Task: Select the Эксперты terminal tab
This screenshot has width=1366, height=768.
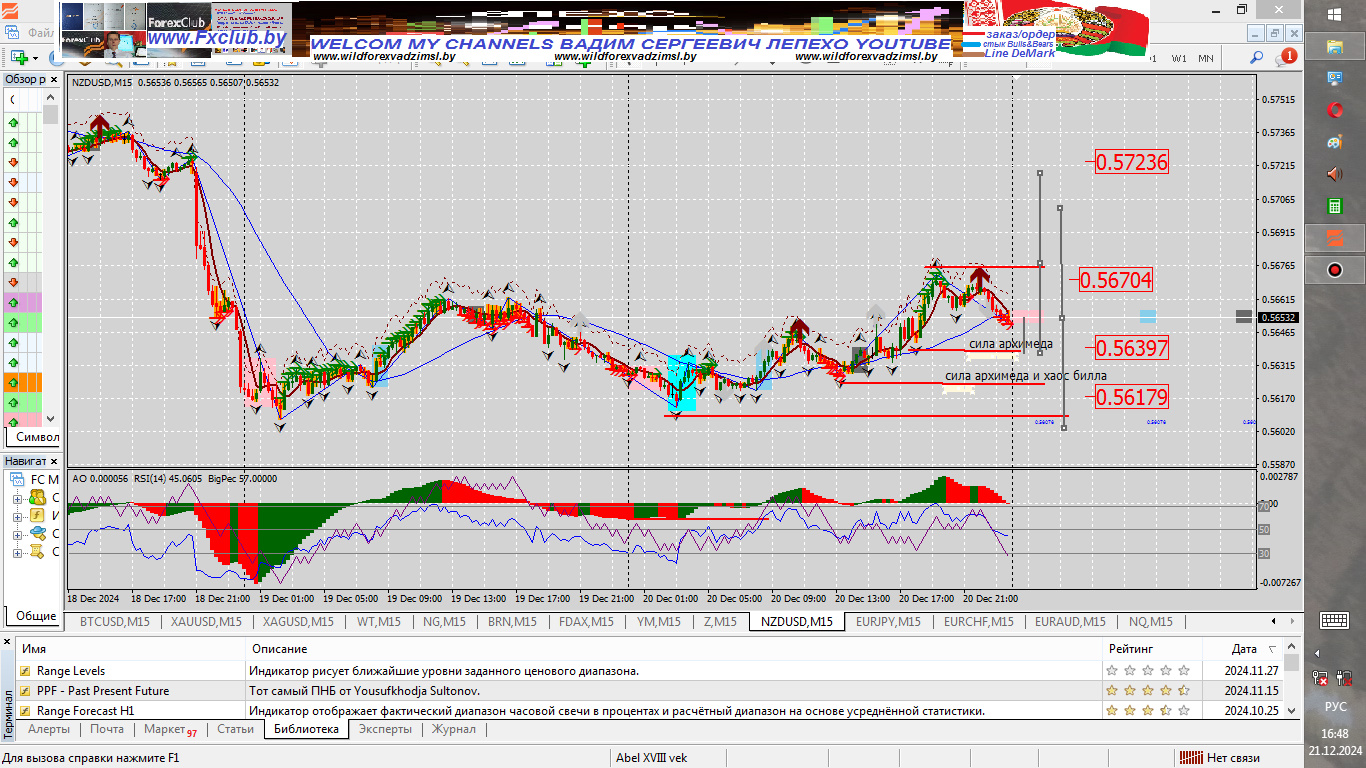Action: [x=385, y=729]
